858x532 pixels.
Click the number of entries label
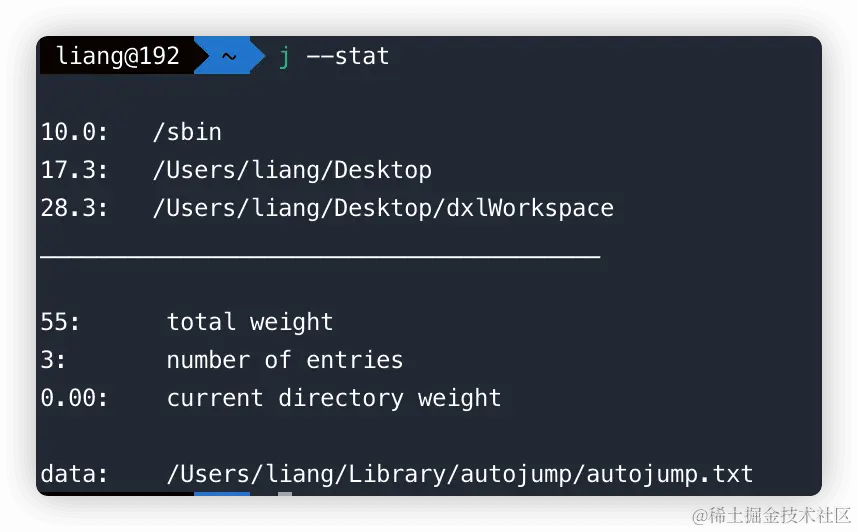click(x=285, y=360)
